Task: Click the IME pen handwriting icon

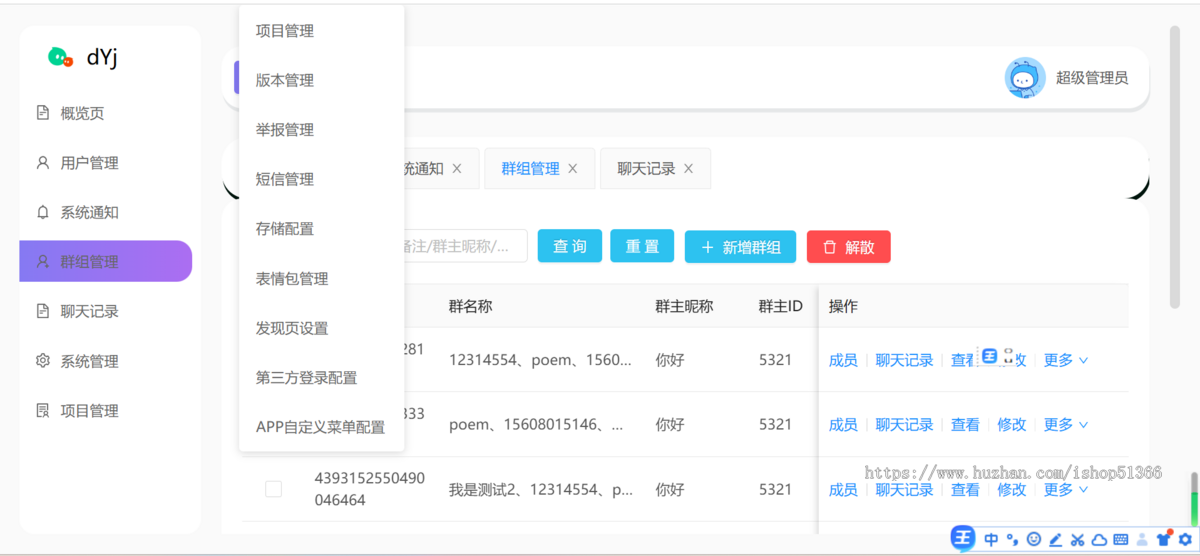Action: (x=1055, y=539)
